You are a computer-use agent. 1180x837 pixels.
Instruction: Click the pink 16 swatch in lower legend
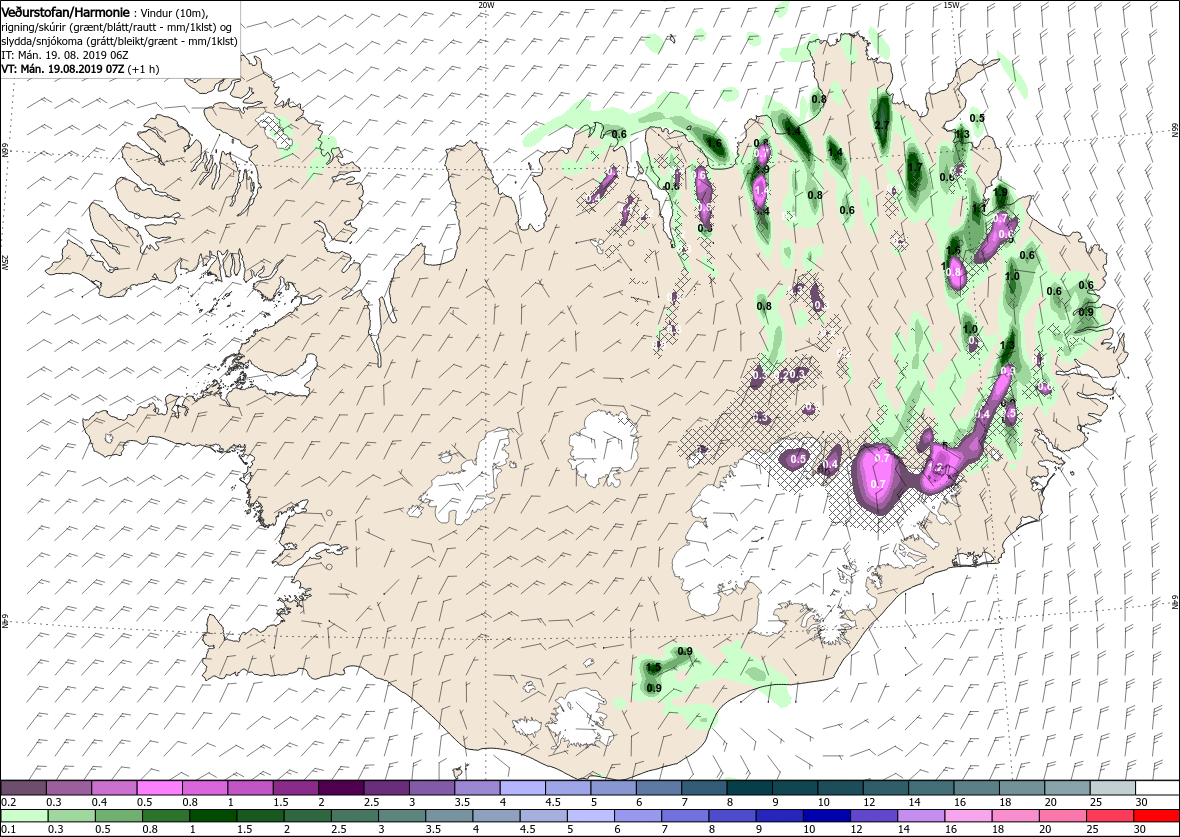point(968,816)
